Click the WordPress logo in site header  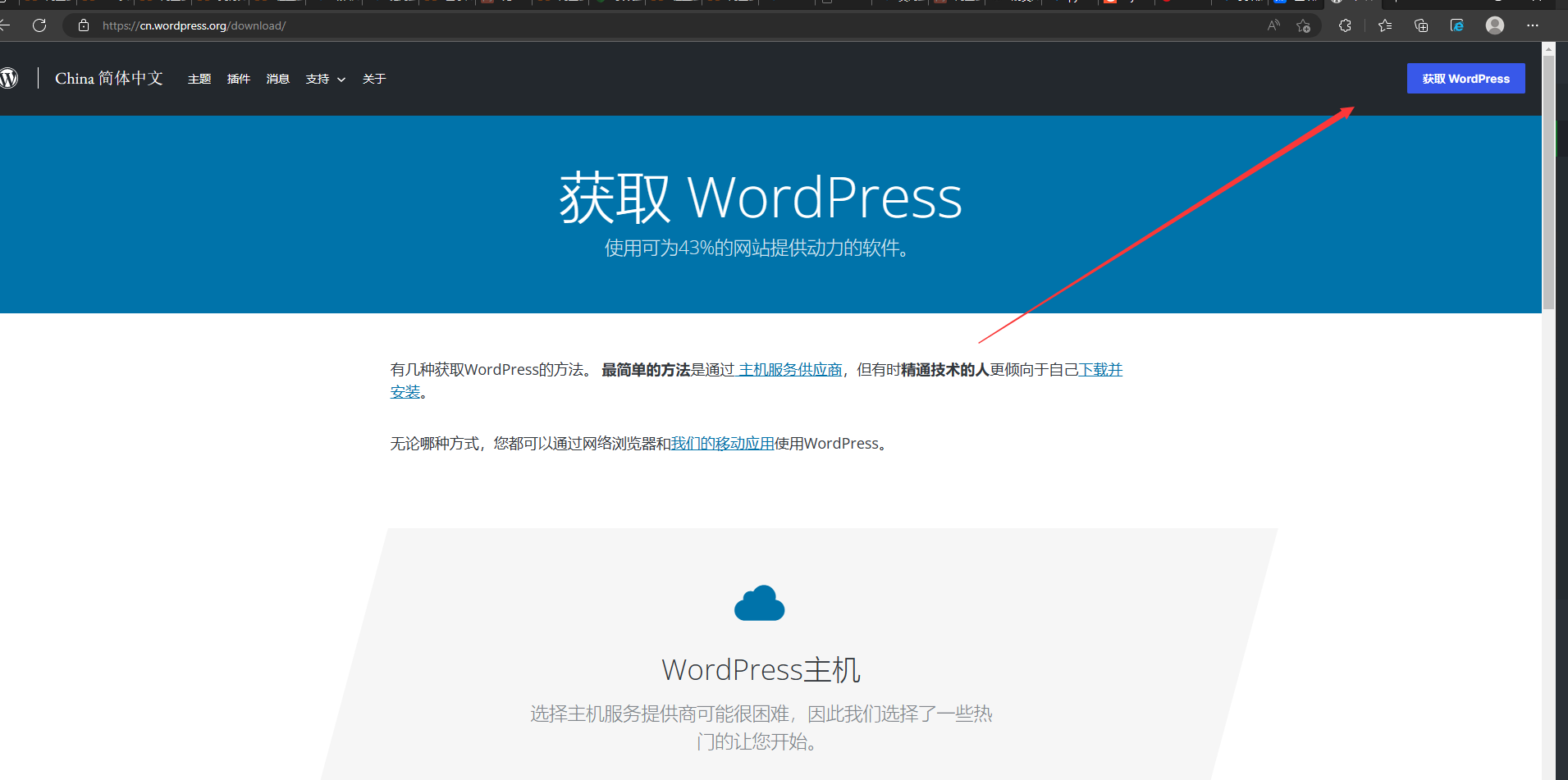point(8,78)
